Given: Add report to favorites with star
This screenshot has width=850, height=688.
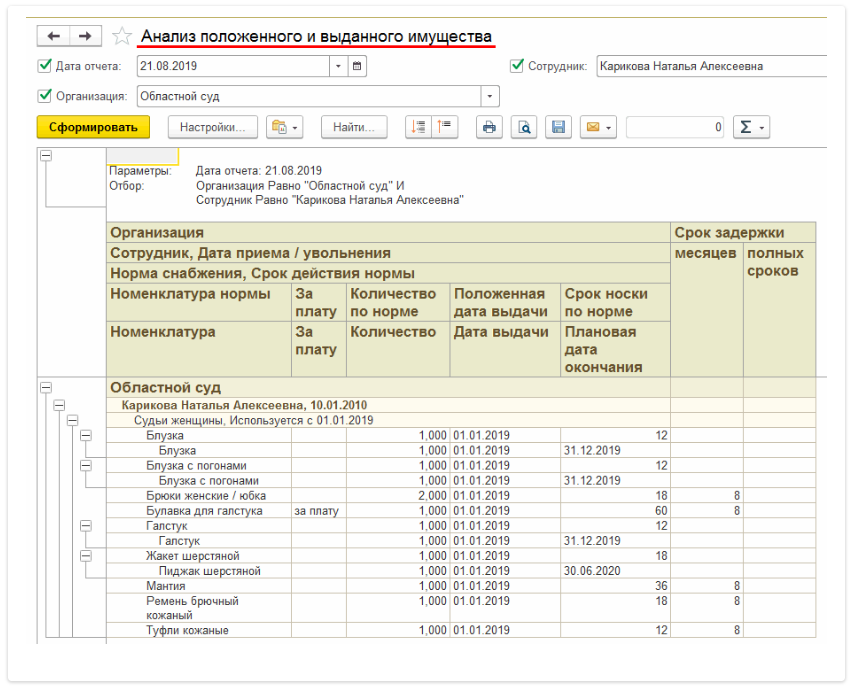Looking at the screenshot, I should [x=122, y=37].
